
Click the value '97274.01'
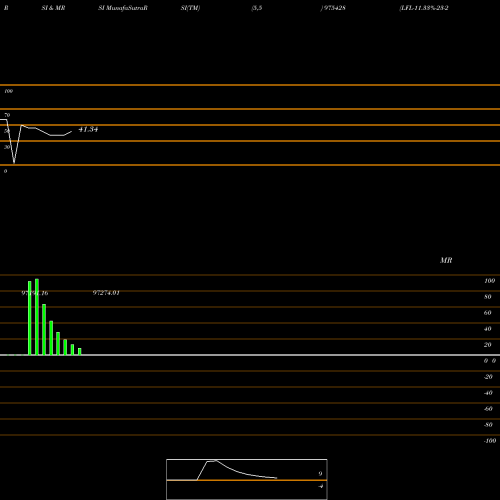tap(106, 293)
